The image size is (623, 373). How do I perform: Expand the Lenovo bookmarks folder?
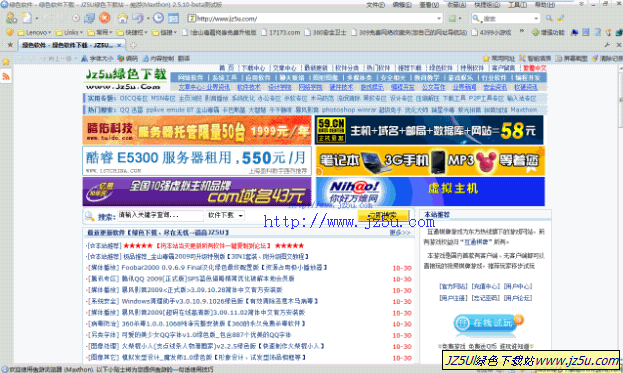pyautogui.click(x=34, y=33)
